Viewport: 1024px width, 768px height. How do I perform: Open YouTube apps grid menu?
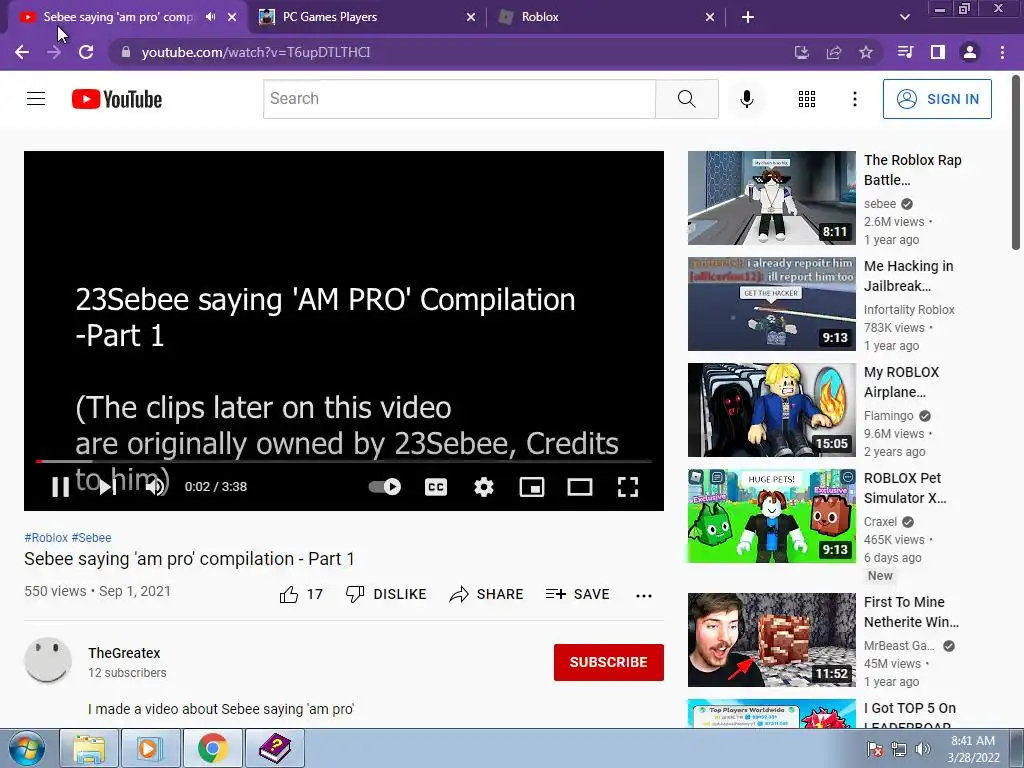pyautogui.click(x=807, y=99)
